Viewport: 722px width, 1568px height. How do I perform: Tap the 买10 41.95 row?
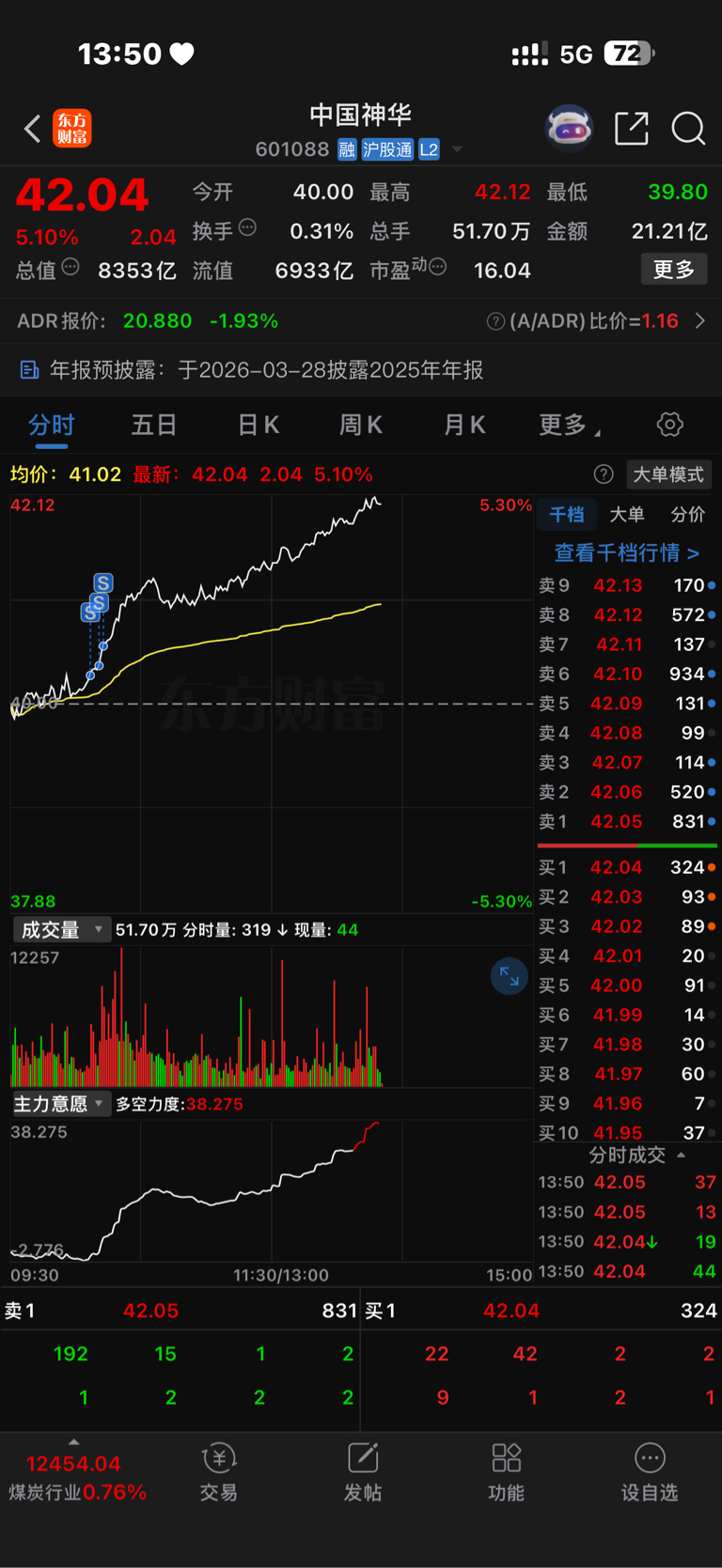pyautogui.click(x=627, y=1133)
